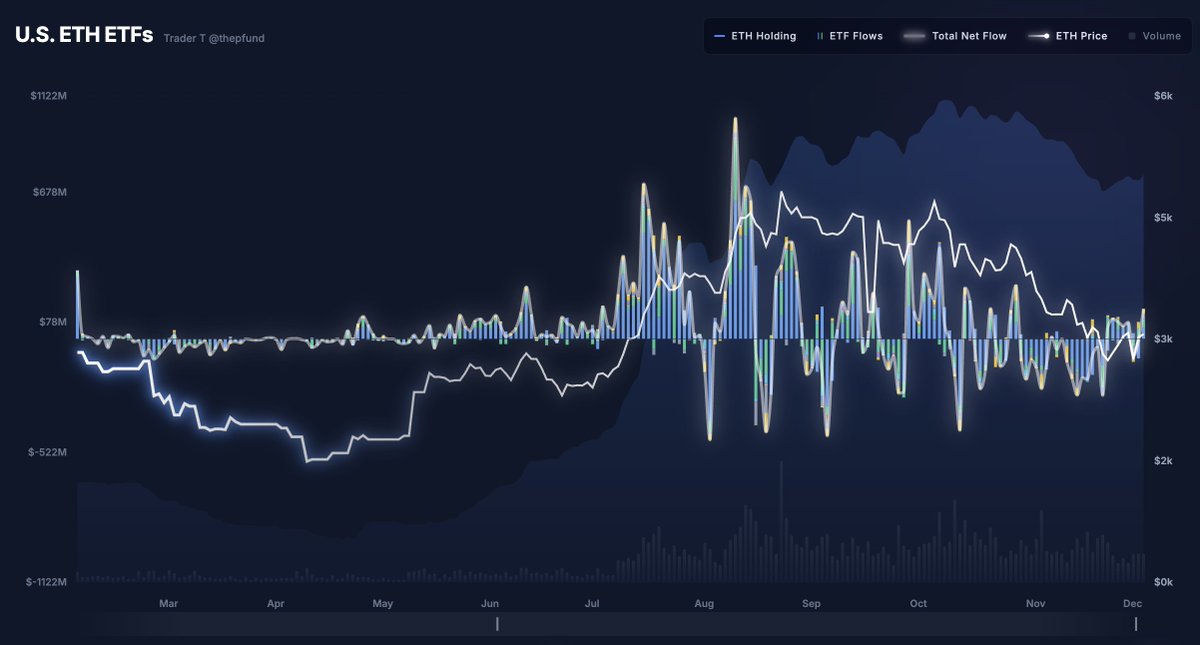This screenshot has height=645, width=1200.
Task: Hide Total Net Flow series via its label
Action: 969,36
